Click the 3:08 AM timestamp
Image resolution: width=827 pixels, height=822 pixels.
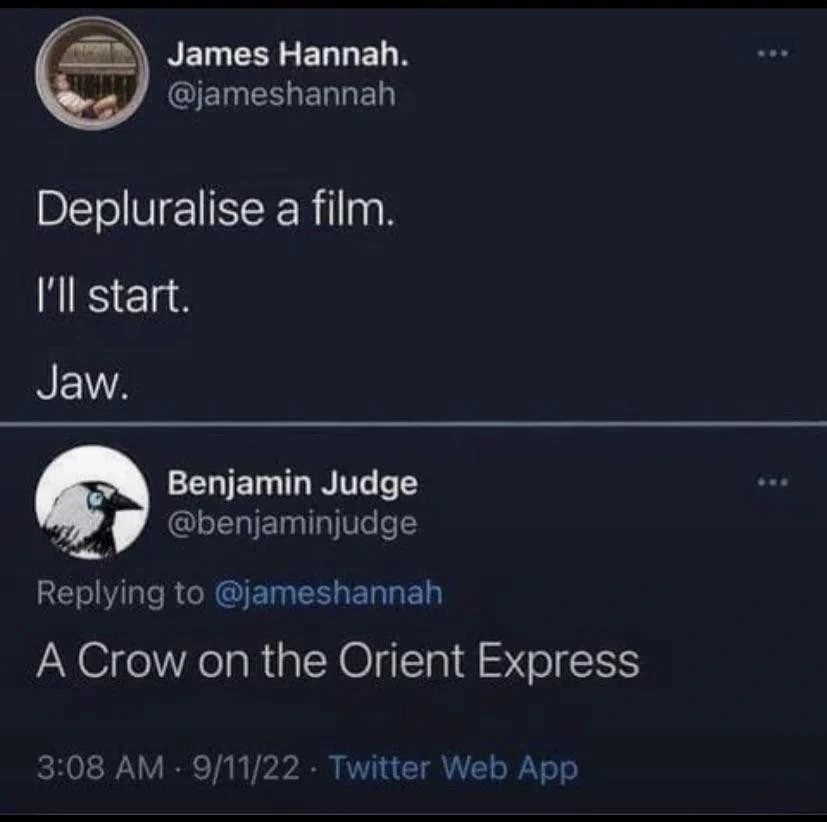click(100, 768)
